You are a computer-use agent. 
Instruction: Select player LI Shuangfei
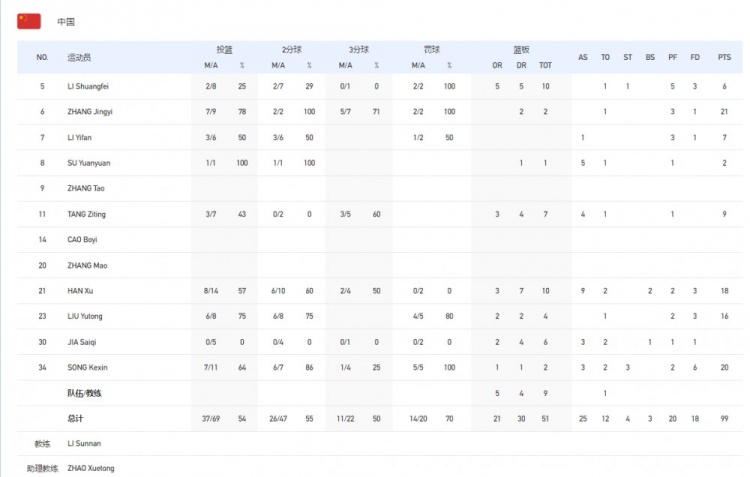[88, 86]
